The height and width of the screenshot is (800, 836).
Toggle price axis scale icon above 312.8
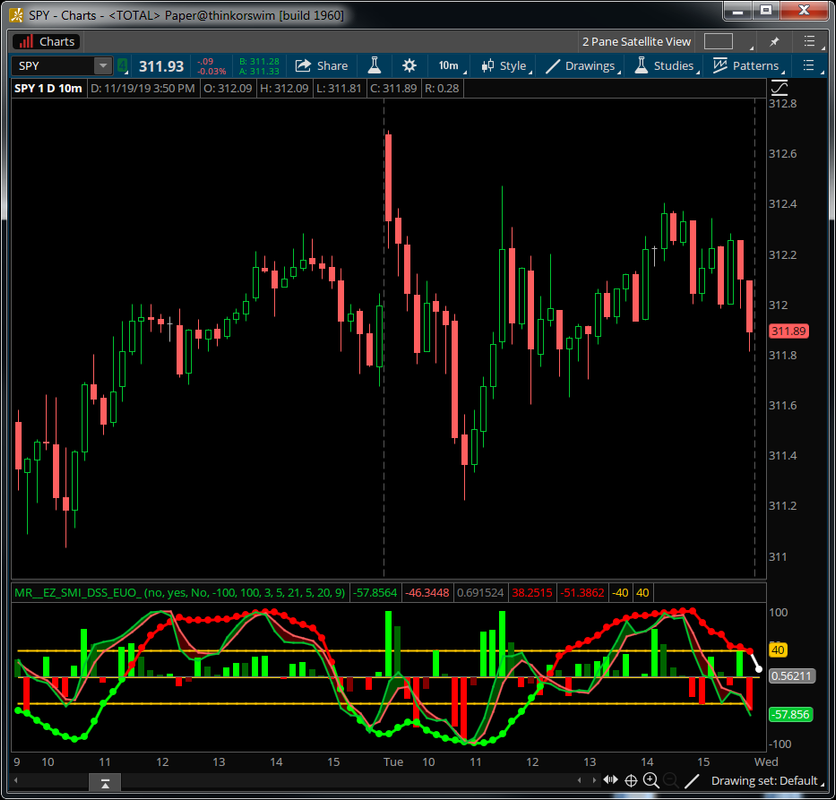779,87
